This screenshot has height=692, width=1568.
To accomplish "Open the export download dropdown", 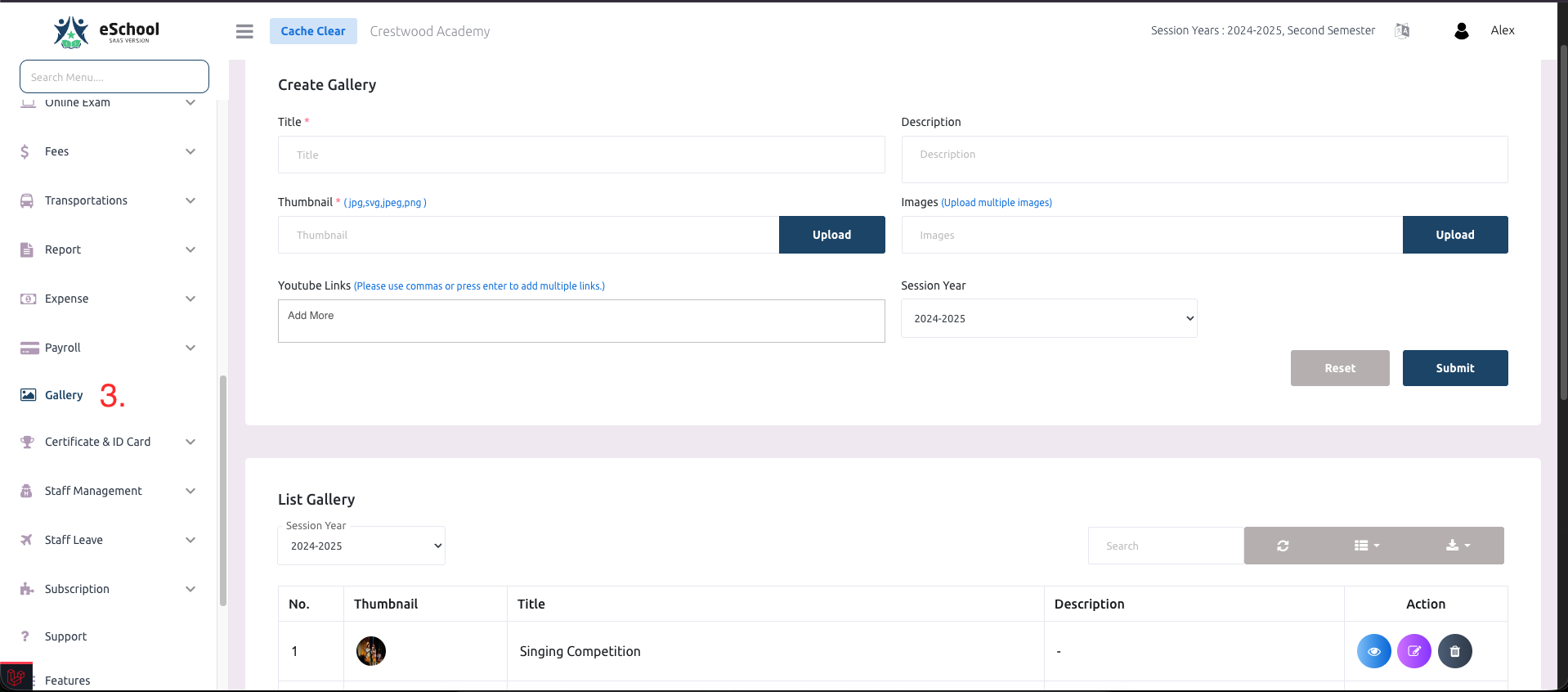I will pos(1457,546).
